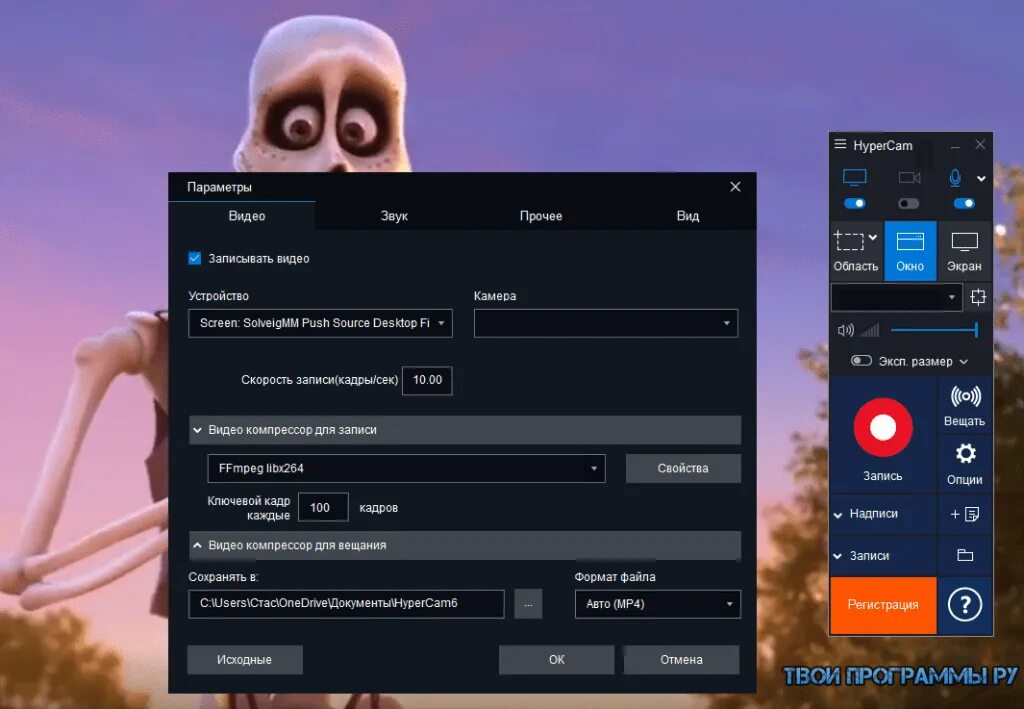Viewport: 1024px width, 709px height.
Task: Click the orange Регистрация button
Action: pos(883,605)
